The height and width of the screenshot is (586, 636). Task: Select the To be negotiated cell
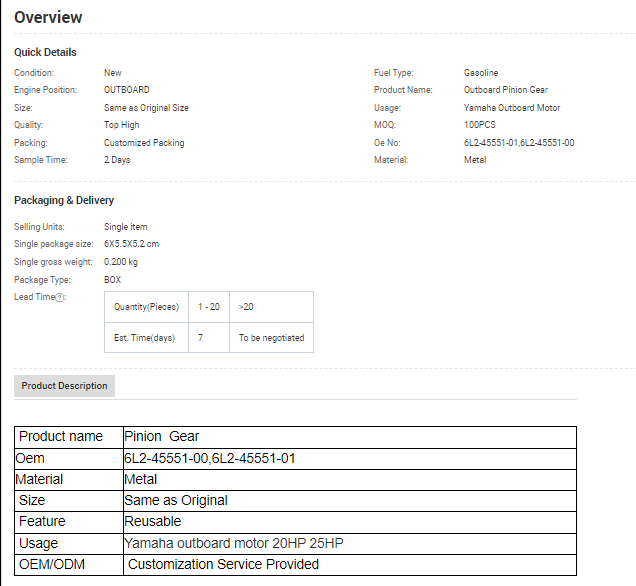pyautogui.click(x=271, y=338)
